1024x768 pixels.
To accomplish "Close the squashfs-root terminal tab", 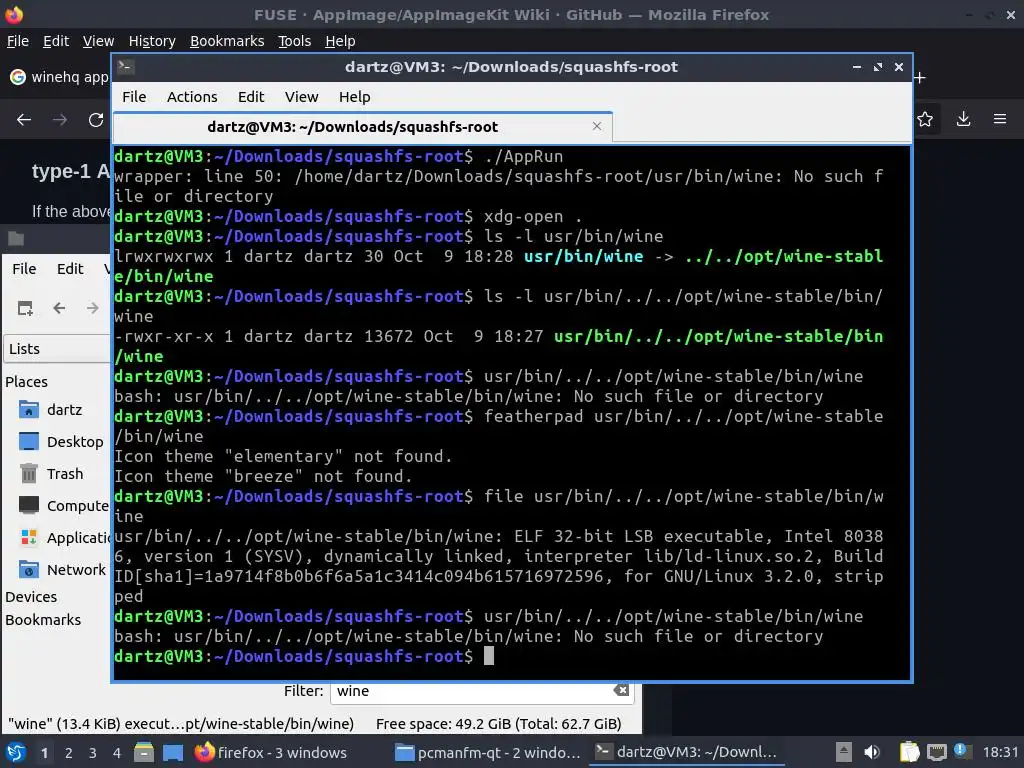I will [x=597, y=126].
